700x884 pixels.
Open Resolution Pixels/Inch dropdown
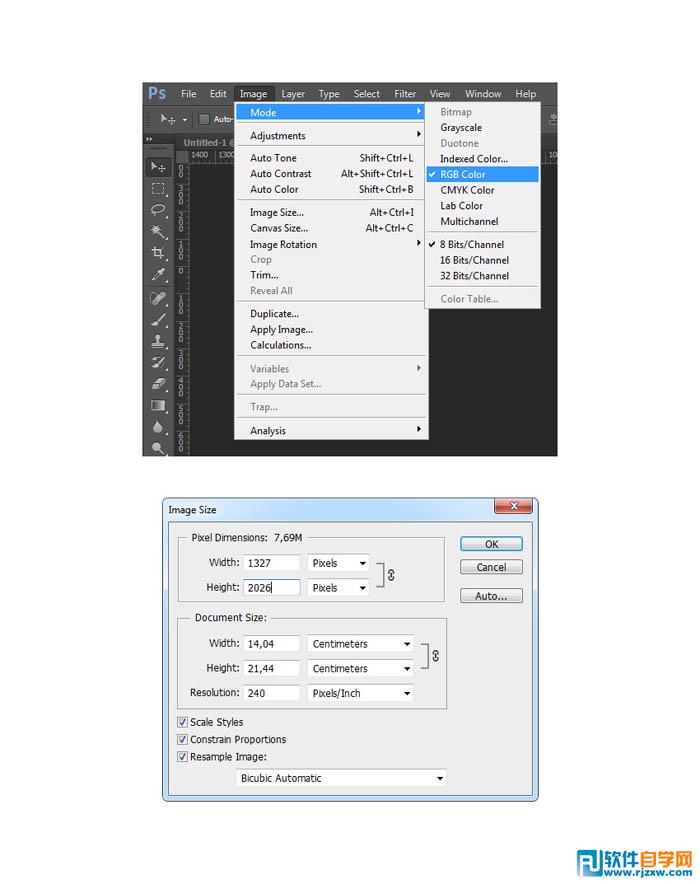(360, 693)
